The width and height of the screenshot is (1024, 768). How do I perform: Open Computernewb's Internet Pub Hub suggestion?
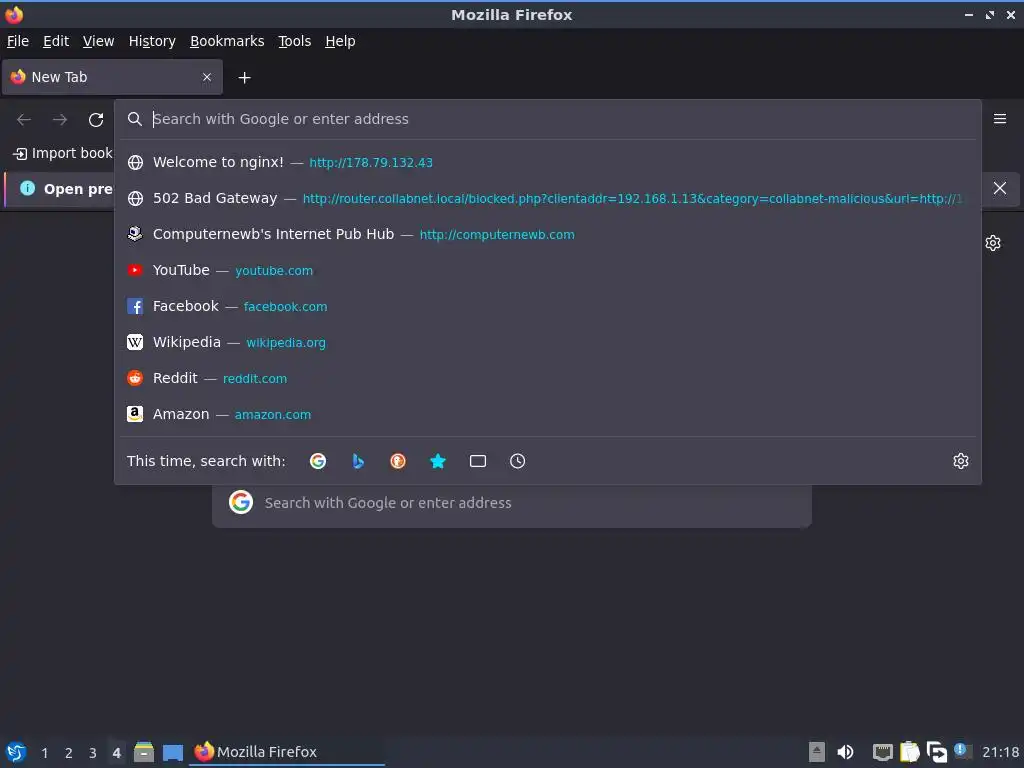coord(548,234)
